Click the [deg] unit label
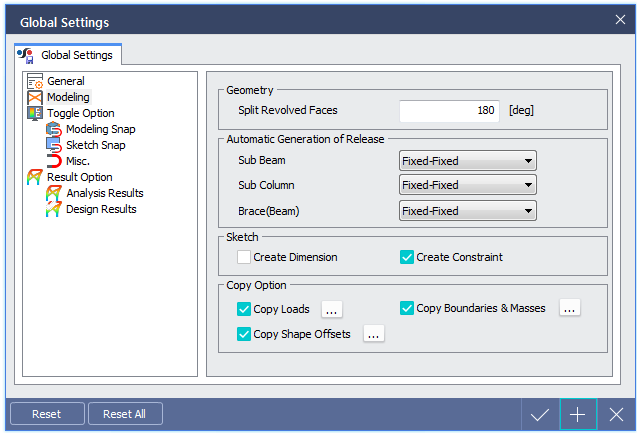 click(521, 110)
